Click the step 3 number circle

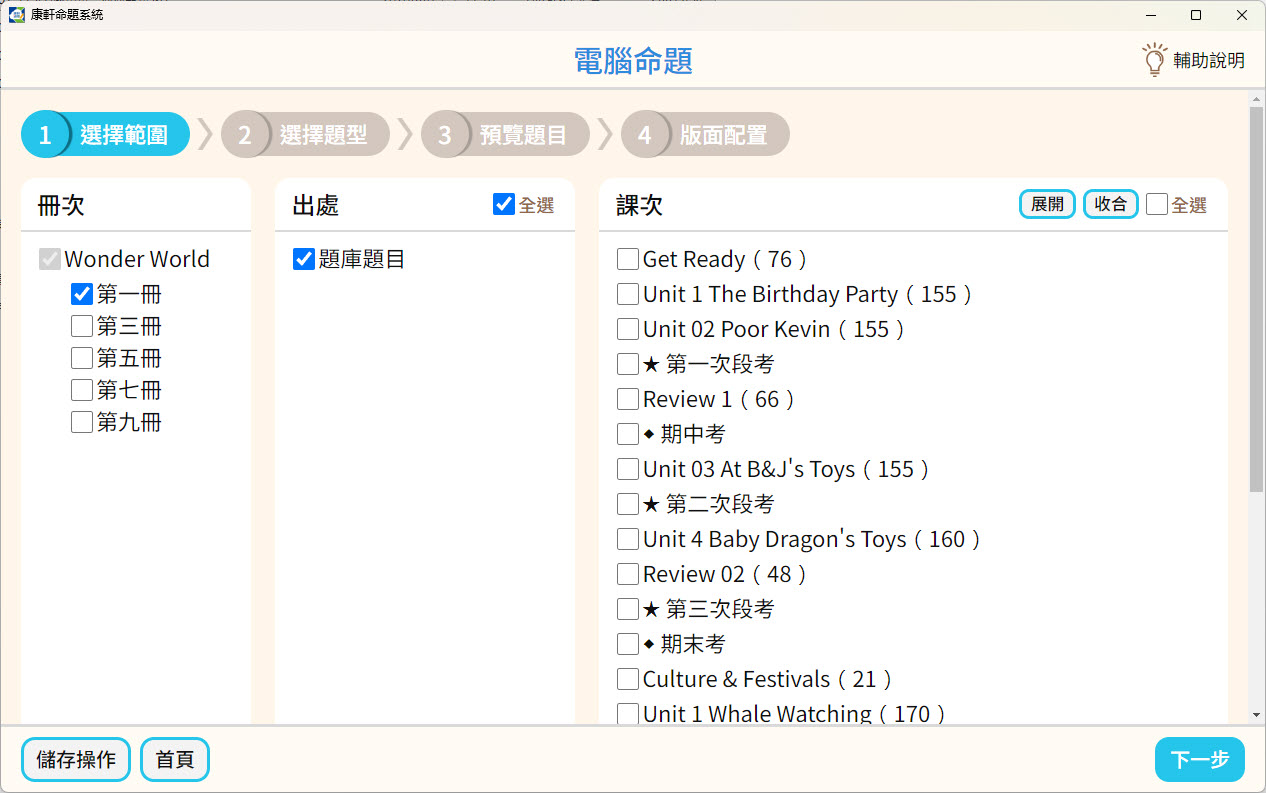(445, 135)
